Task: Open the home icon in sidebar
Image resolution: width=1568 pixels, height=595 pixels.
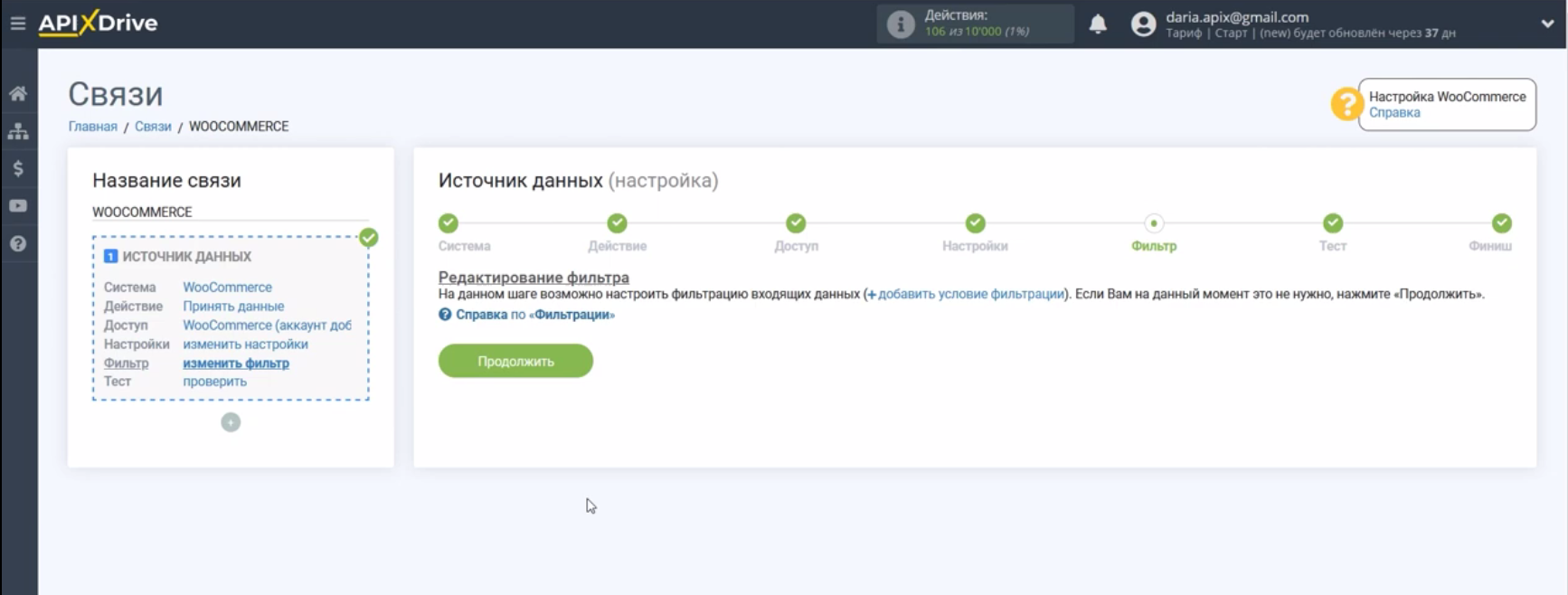Action: point(18,93)
